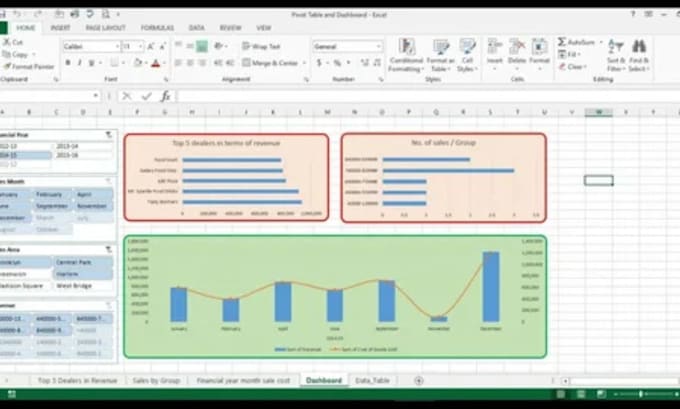The height and width of the screenshot is (409, 680).
Task: Click the Clear button
Action: point(572,66)
